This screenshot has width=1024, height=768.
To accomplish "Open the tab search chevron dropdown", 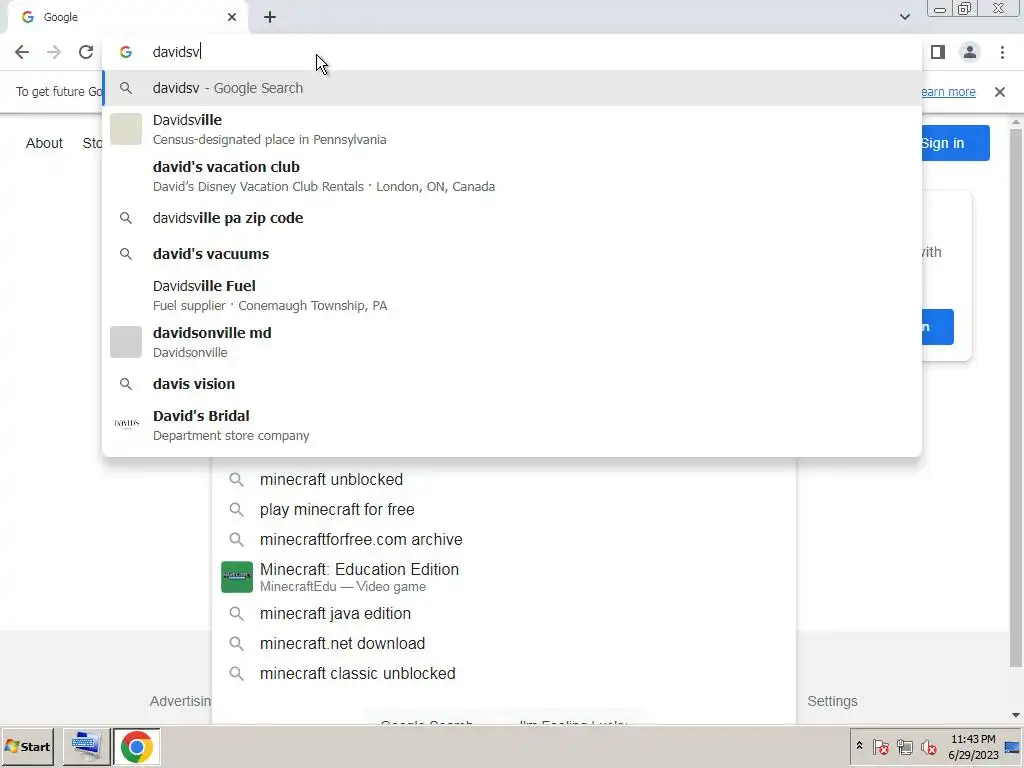I will tap(904, 17).
